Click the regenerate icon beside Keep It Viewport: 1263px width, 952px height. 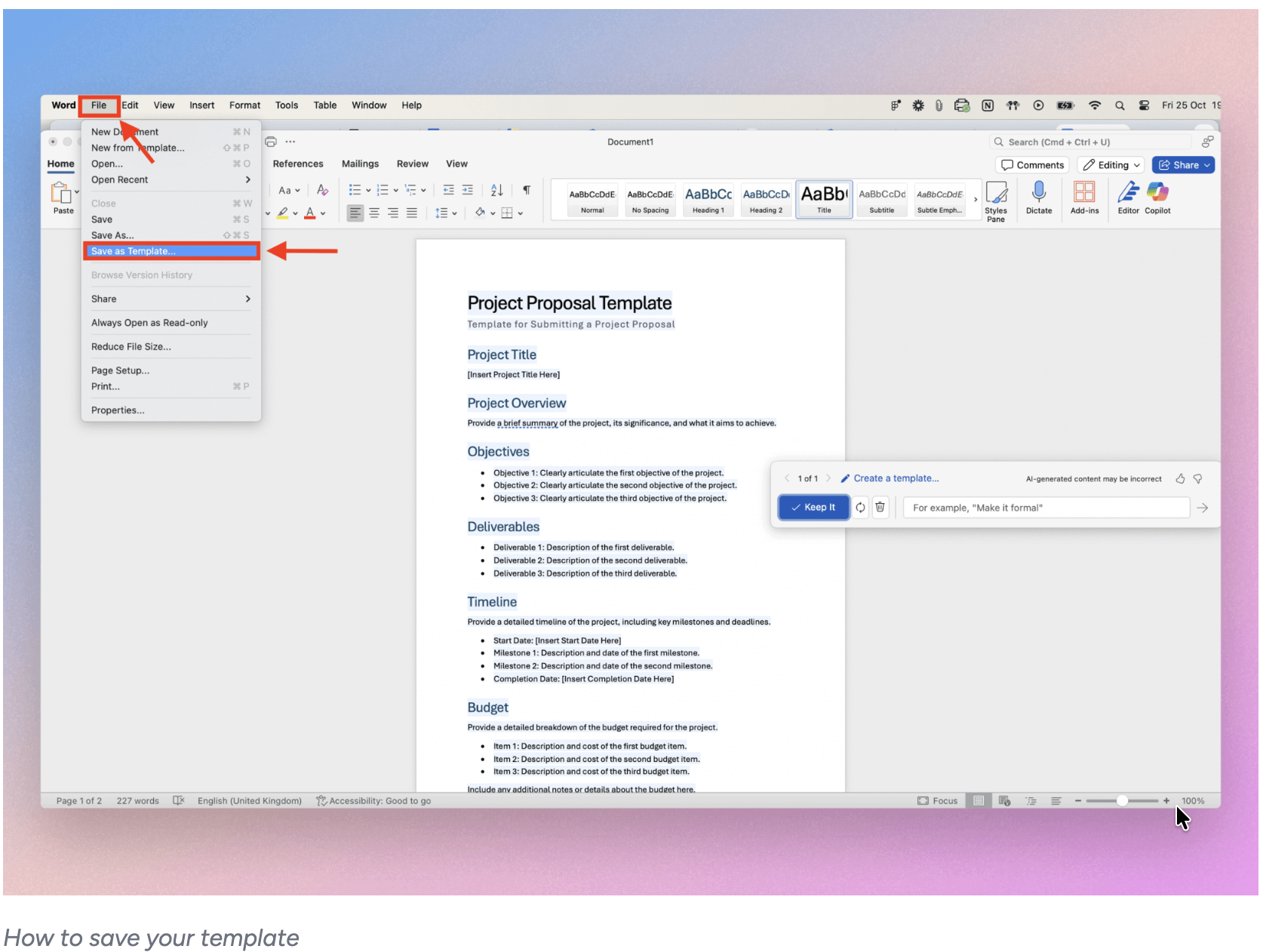click(860, 508)
